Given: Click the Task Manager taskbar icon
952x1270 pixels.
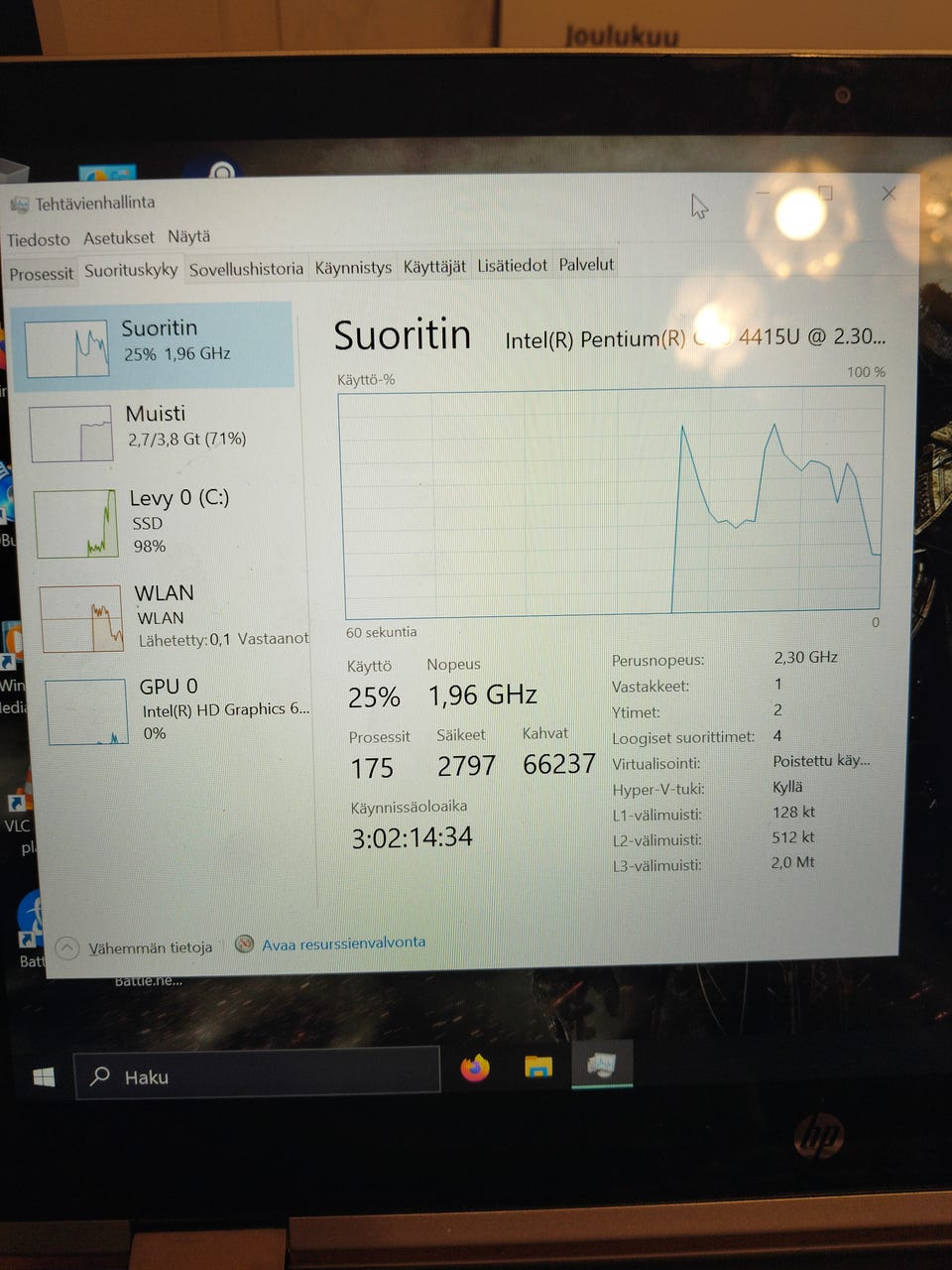Looking at the screenshot, I should click(602, 1065).
